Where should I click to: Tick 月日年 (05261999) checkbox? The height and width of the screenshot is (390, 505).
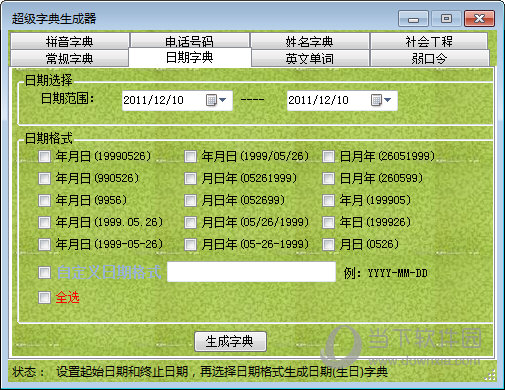[190, 178]
